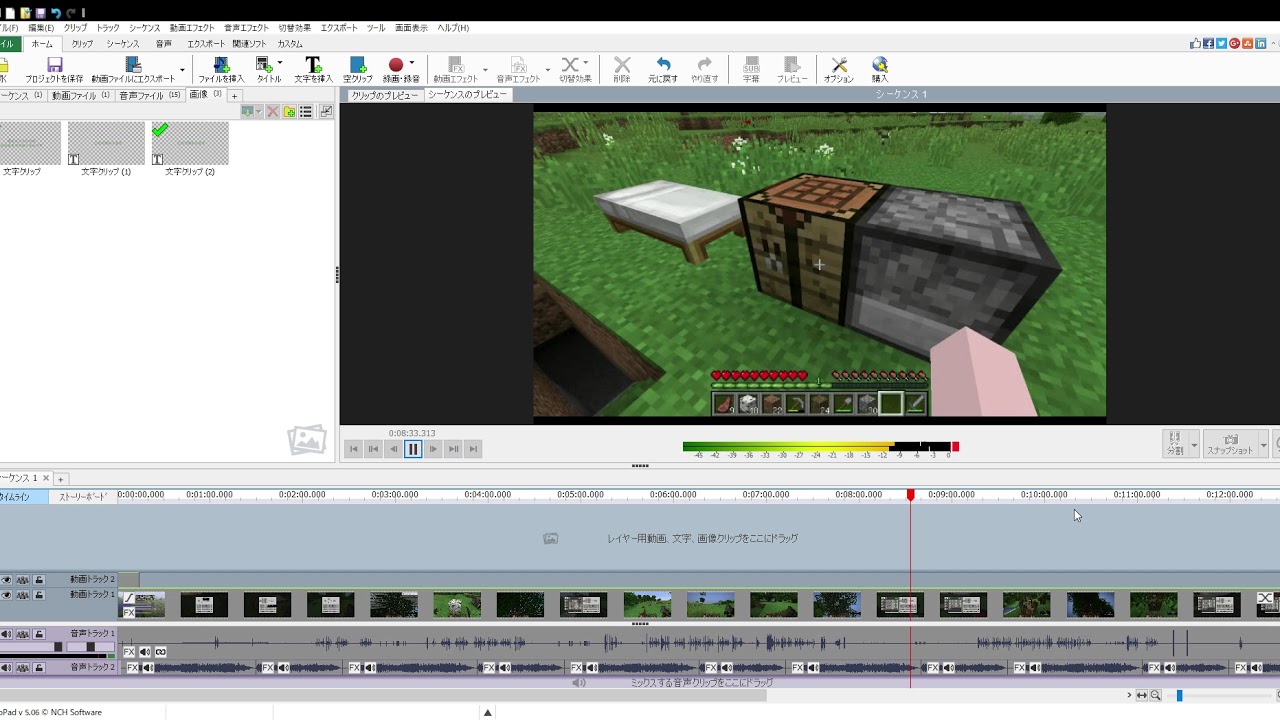This screenshot has height=720, width=1280.
Task: Switch to クリップのプレビュー tab
Action: click(384, 95)
